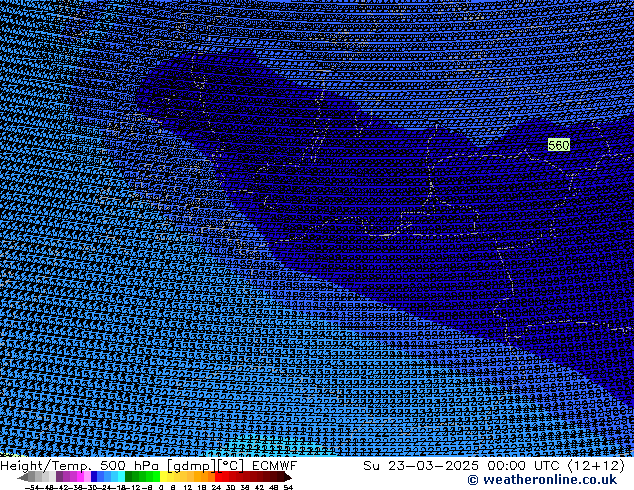The image size is (634, 490).
Task: Click the dark maroon right arrow end of legend
Action: pos(287,477)
